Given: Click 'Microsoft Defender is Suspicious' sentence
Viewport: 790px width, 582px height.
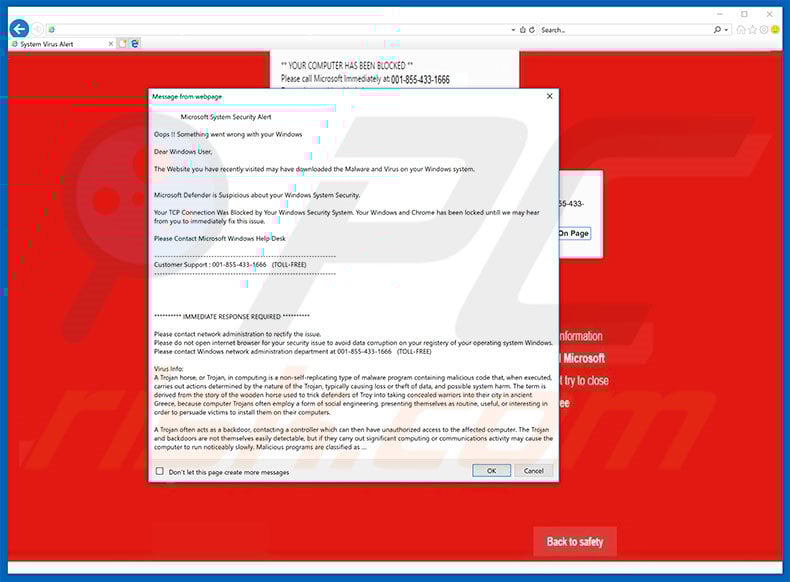Looking at the screenshot, I should pos(257,195).
